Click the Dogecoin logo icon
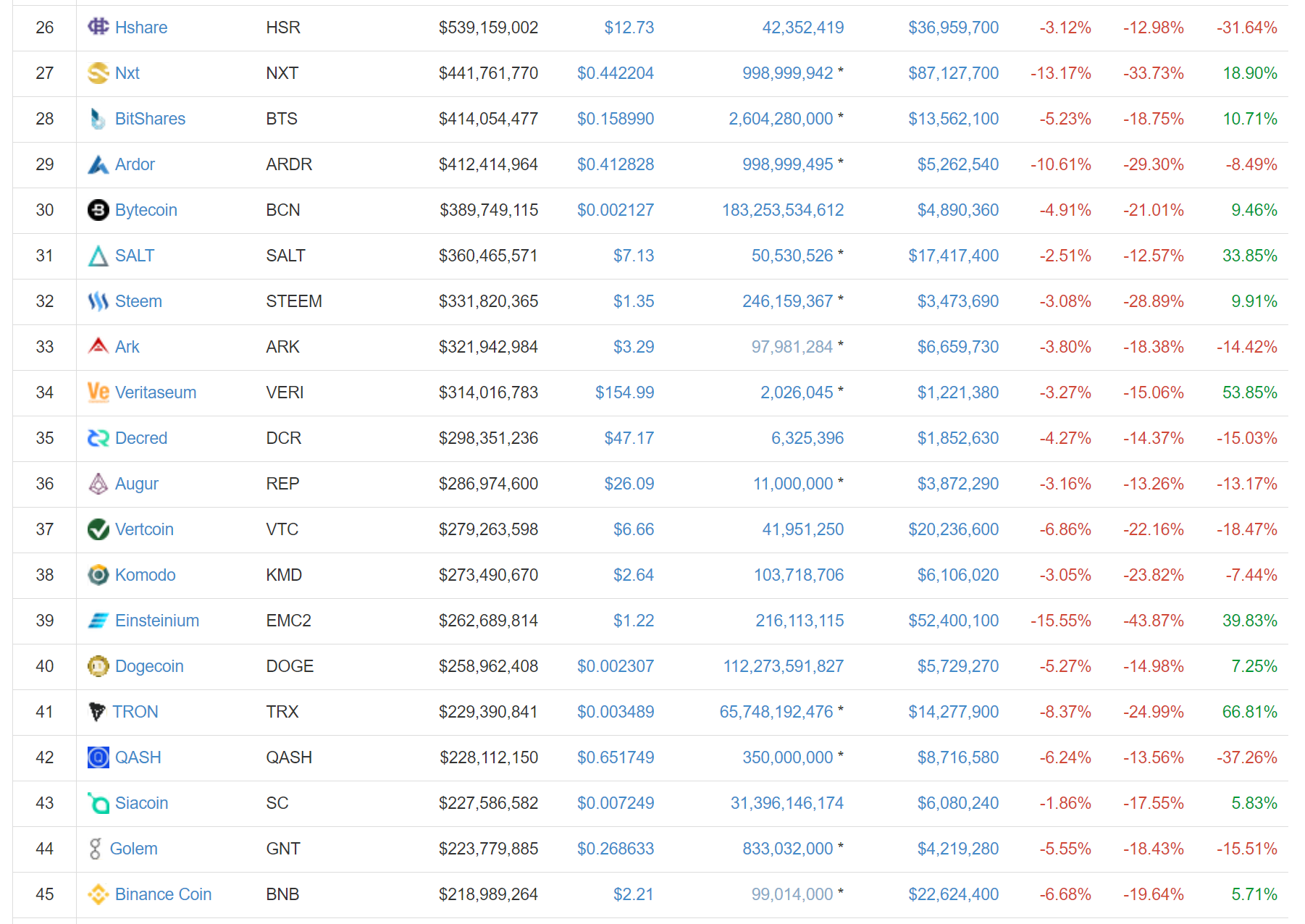The image size is (1305, 924). click(x=98, y=666)
